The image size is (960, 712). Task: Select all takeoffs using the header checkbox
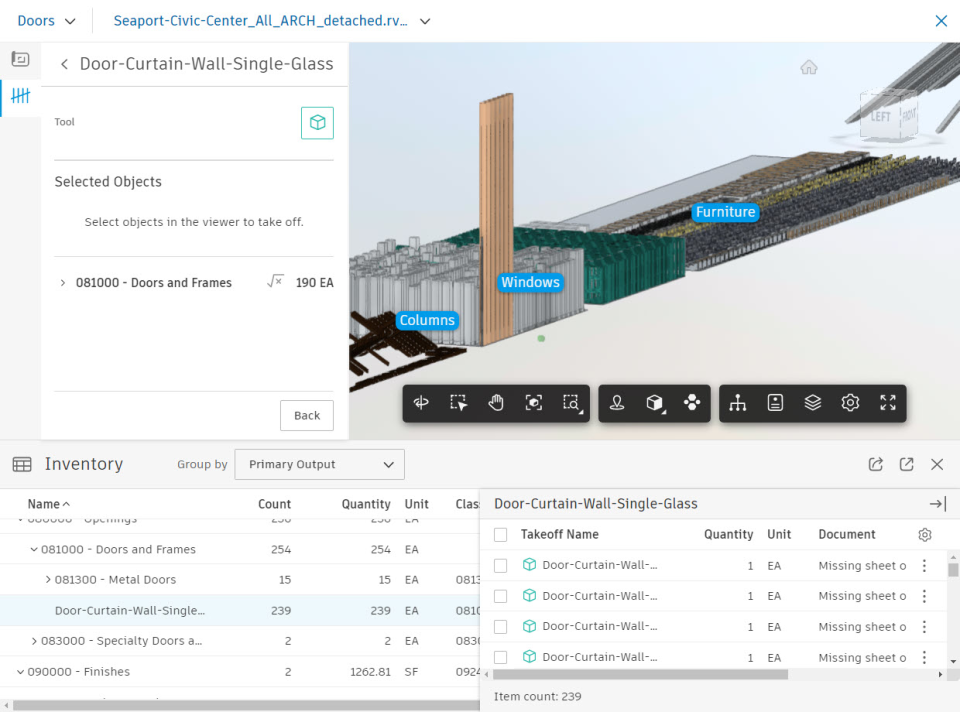500,534
